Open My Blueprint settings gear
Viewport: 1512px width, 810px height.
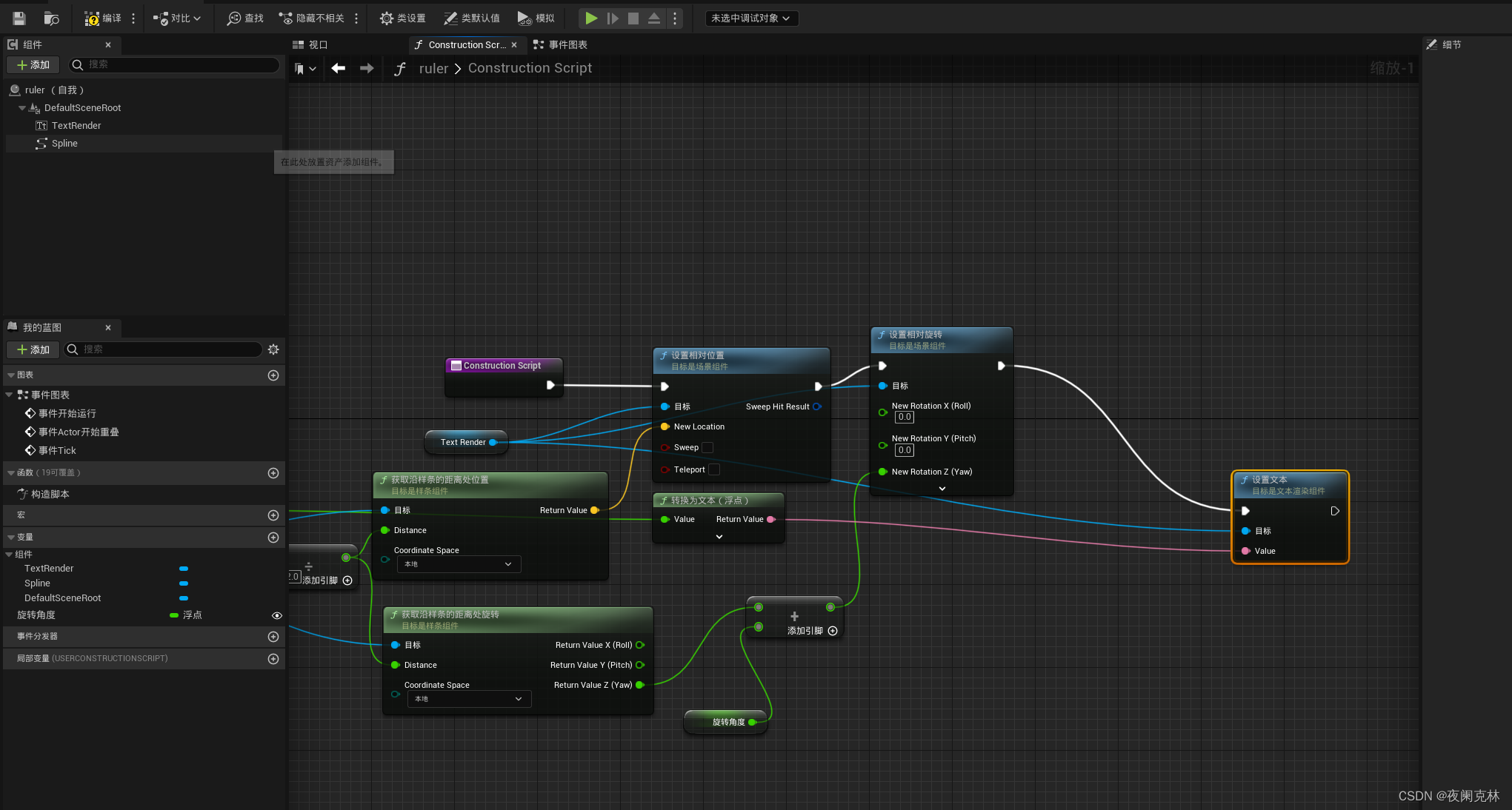[273, 349]
